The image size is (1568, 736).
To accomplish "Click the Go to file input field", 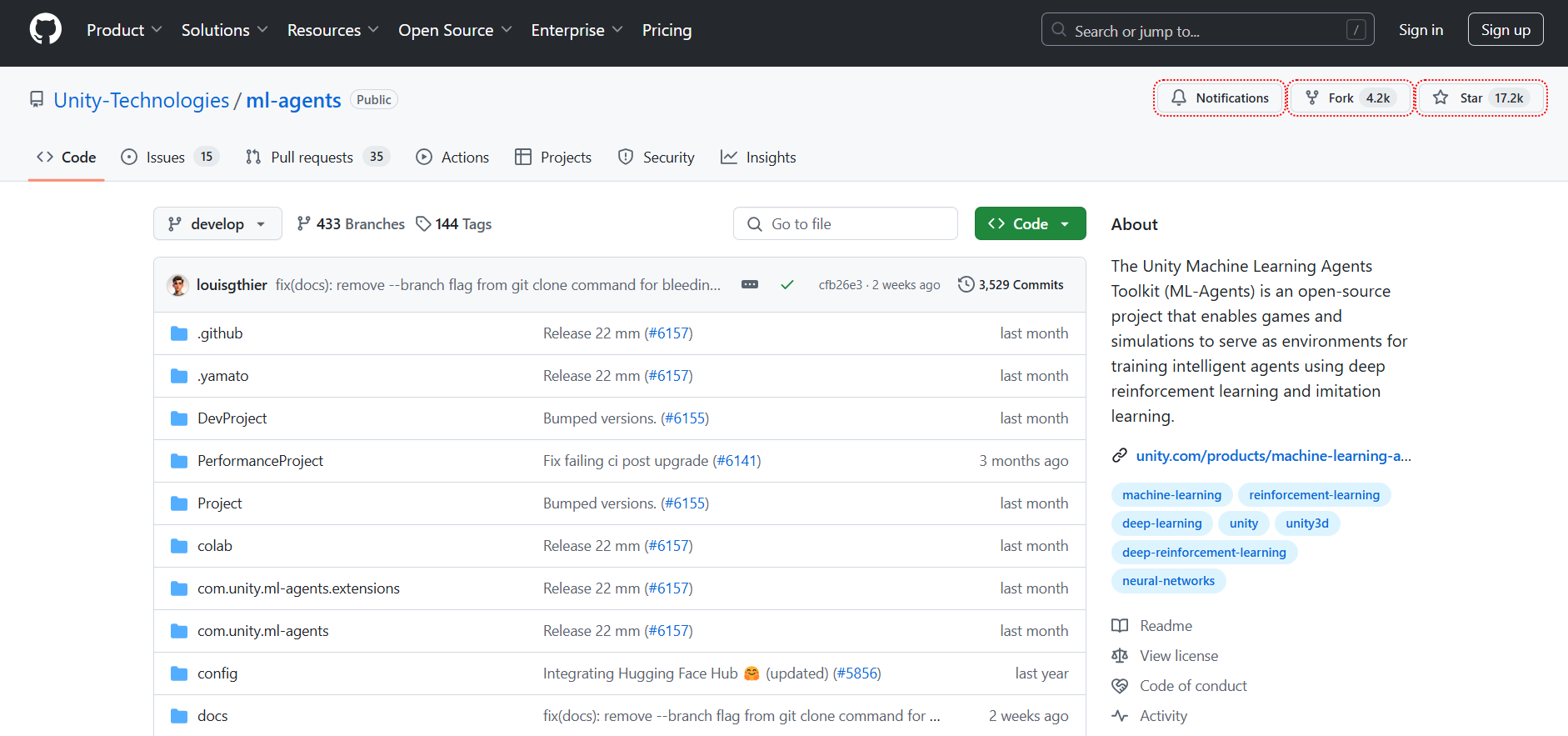I will click(x=846, y=223).
